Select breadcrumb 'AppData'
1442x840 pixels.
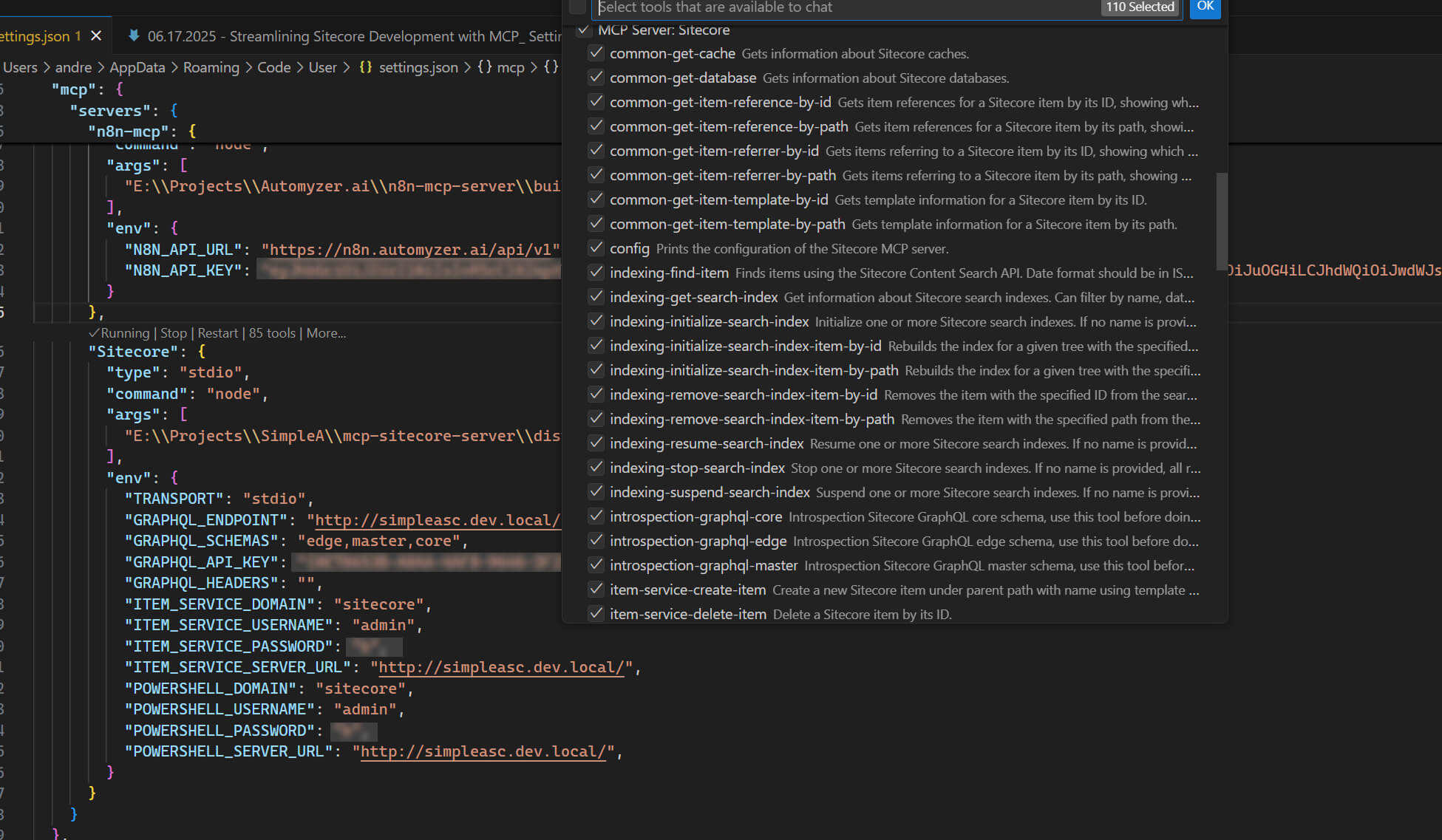[137, 67]
